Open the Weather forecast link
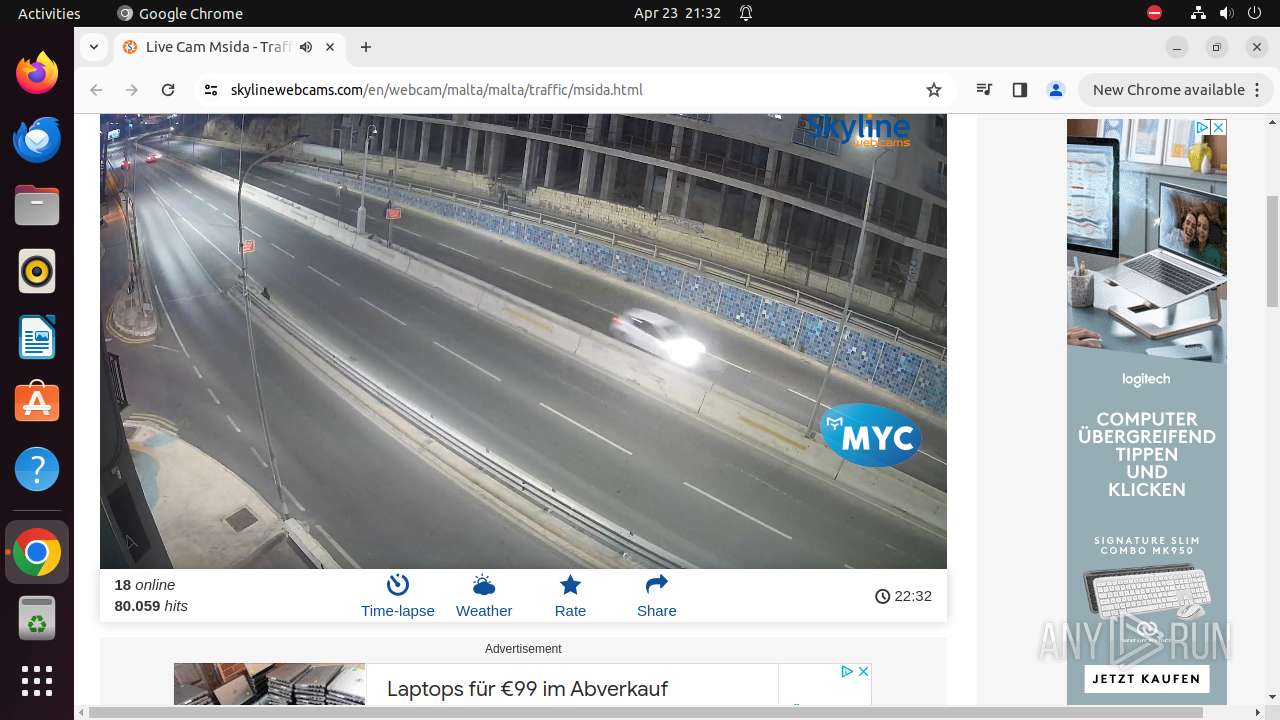 click(x=484, y=596)
